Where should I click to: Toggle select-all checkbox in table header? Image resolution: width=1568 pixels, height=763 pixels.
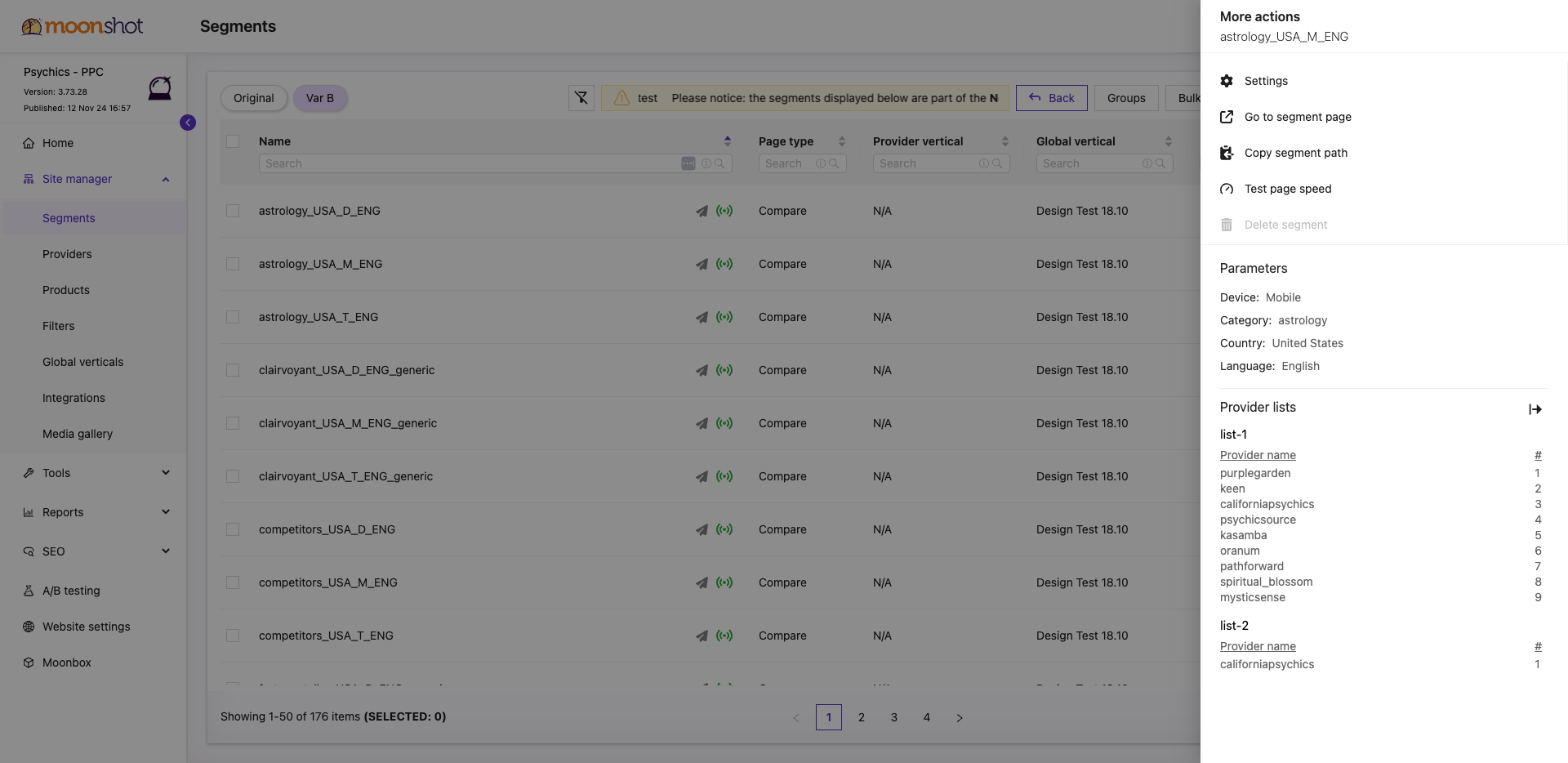click(x=233, y=141)
